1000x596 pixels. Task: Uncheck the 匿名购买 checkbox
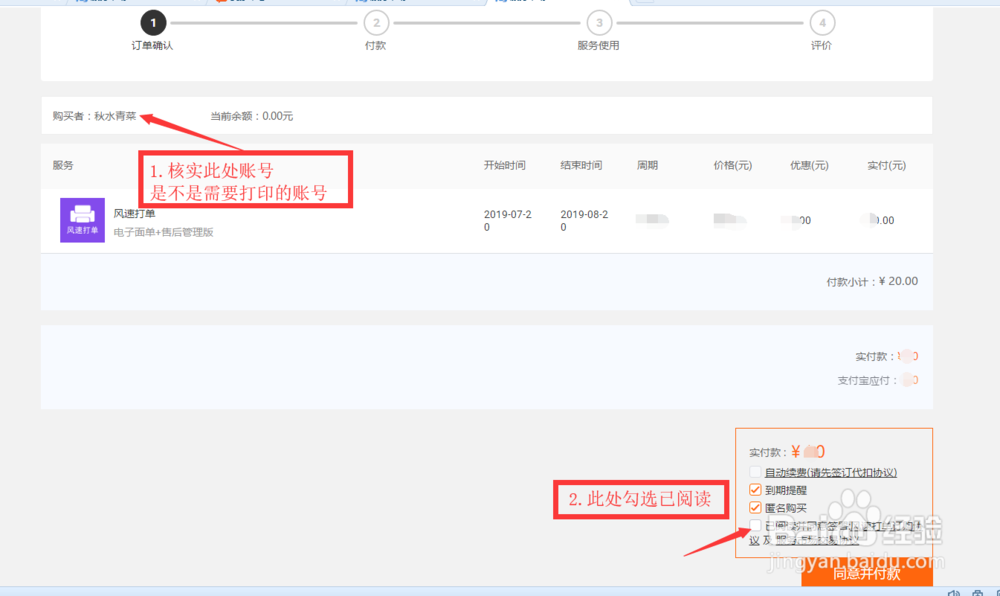point(755,507)
